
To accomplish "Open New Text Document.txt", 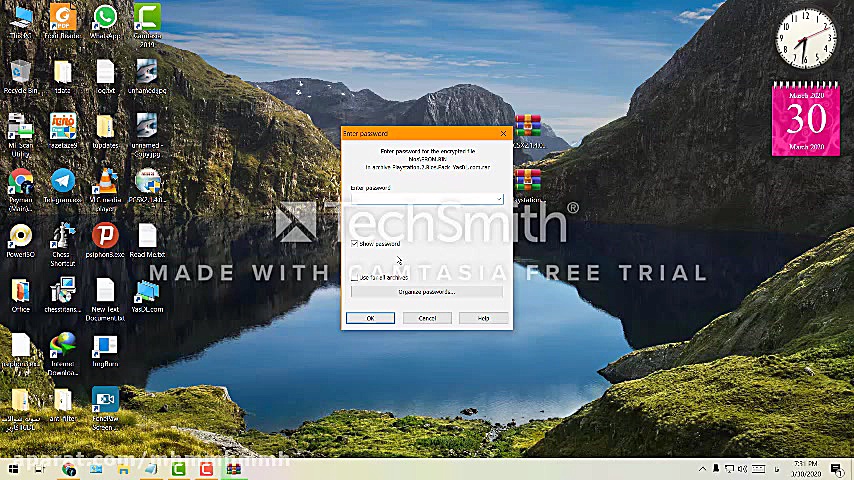I will pyautogui.click(x=105, y=300).
